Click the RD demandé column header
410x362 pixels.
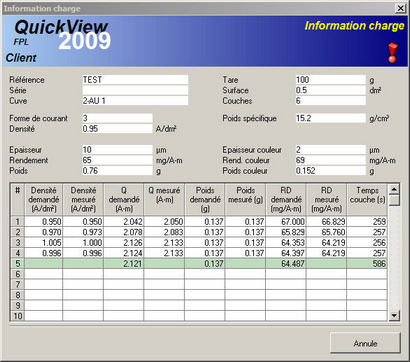[286, 199]
